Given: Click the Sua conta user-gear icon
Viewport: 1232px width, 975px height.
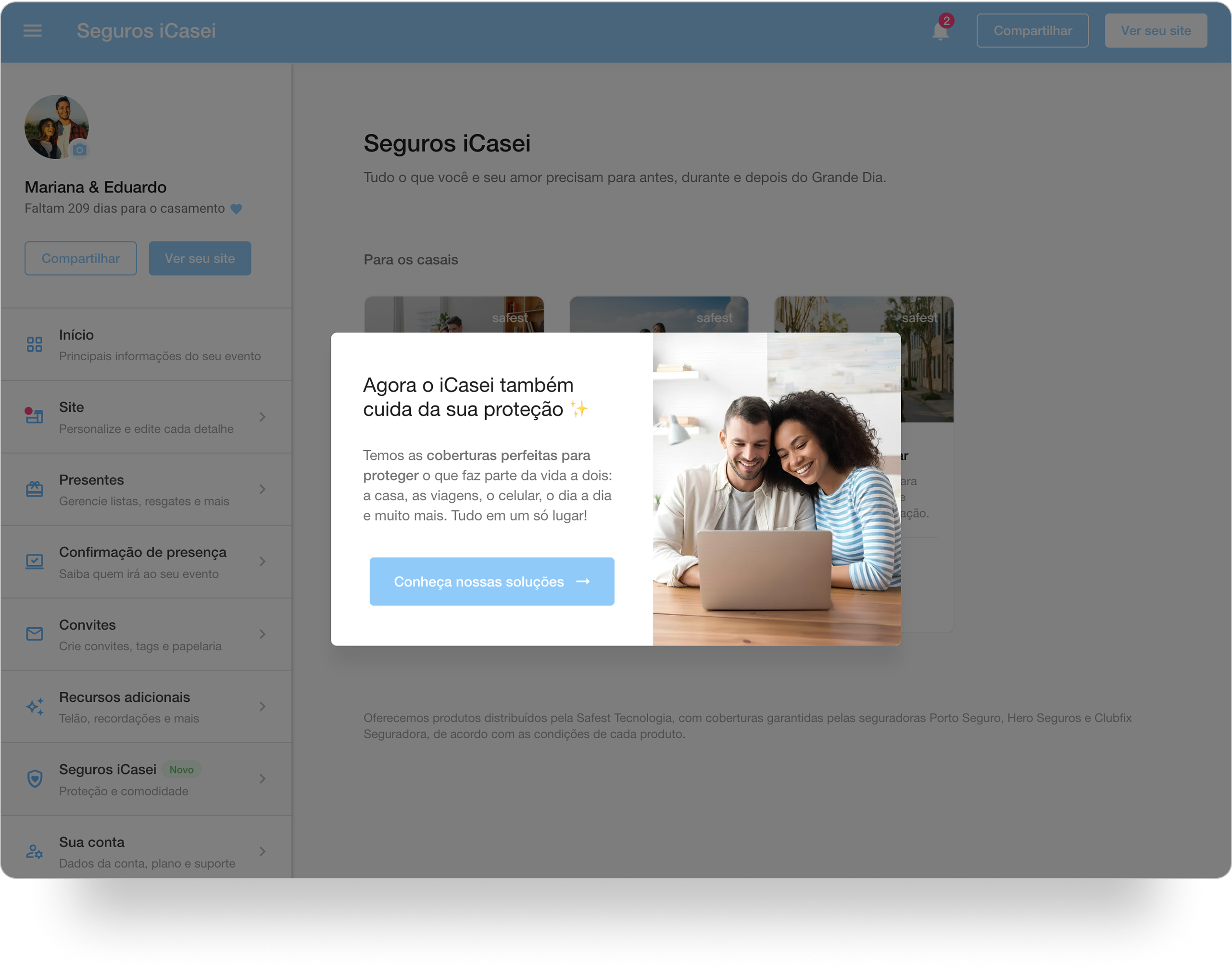Looking at the screenshot, I should click(x=34, y=852).
